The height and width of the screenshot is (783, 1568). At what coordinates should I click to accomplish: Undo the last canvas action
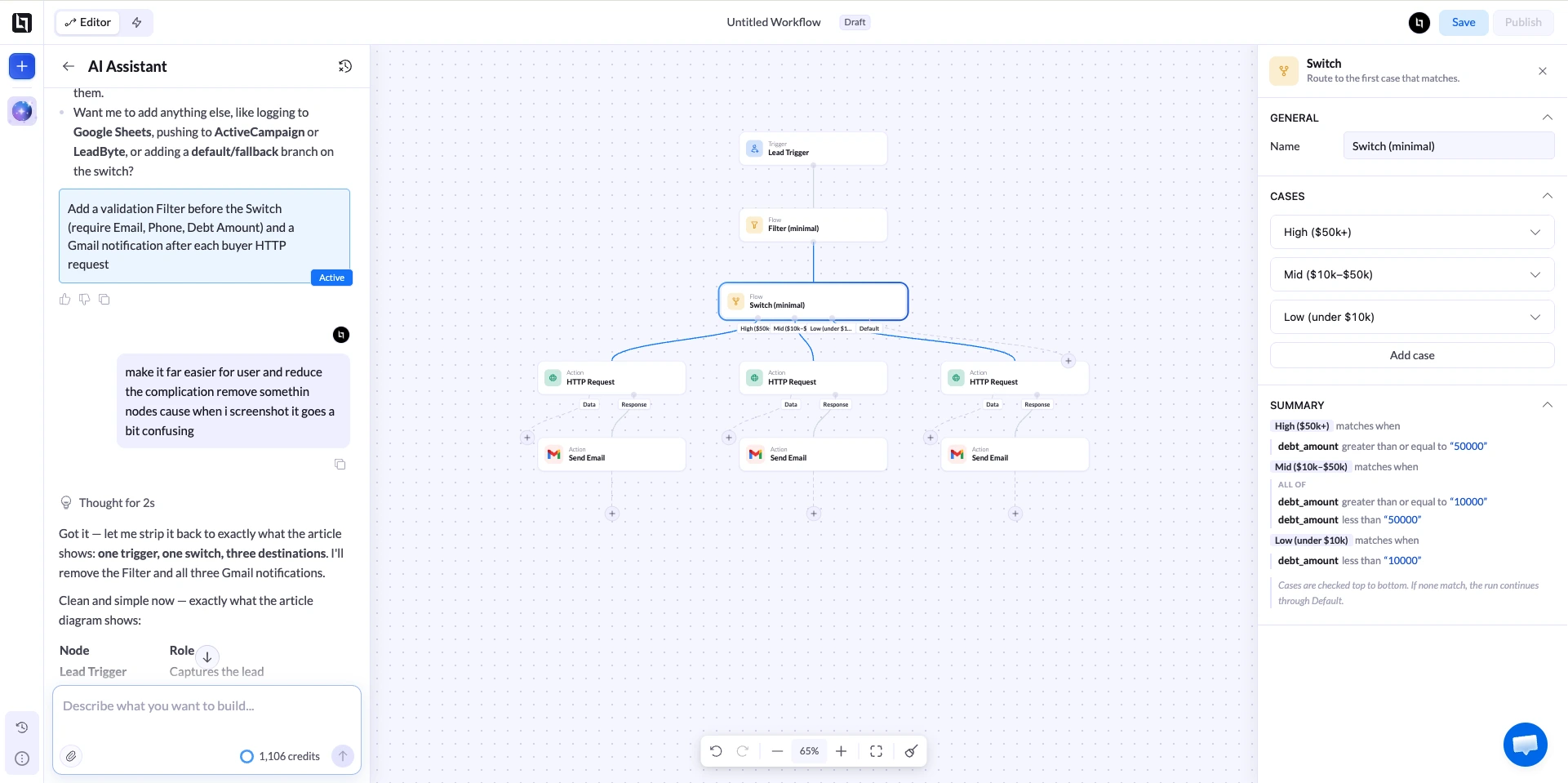[716, 751]
